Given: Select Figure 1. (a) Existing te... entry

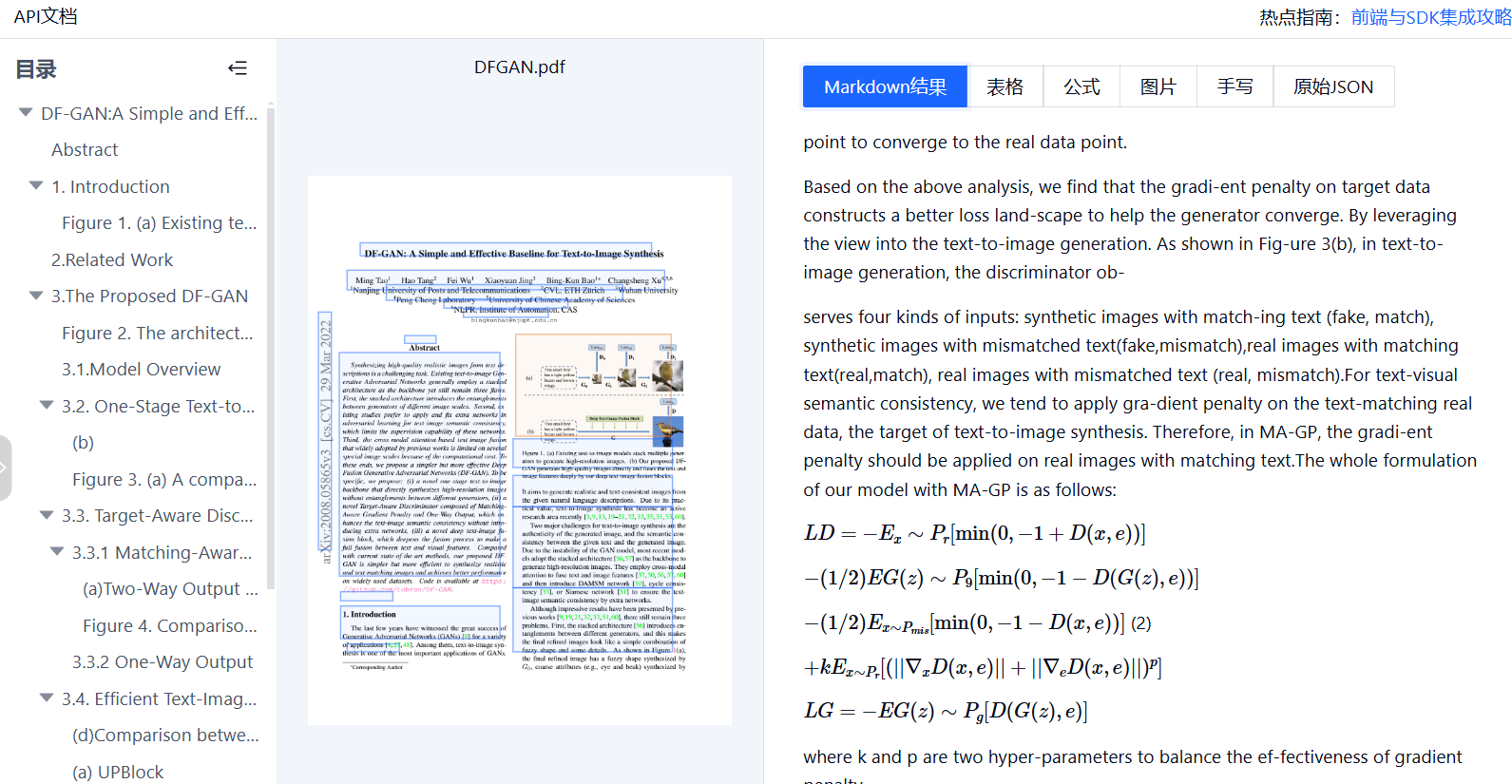Looking at the screenshot, I should pos(160,223).
